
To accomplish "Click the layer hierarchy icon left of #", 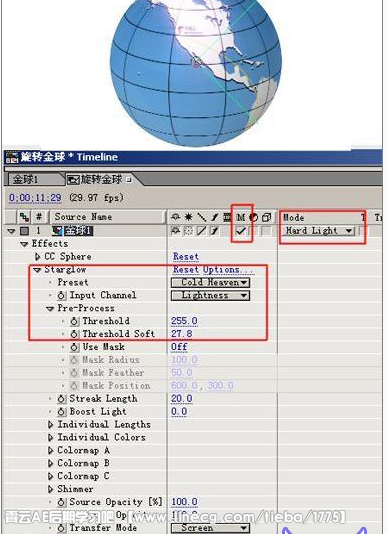I will point(24,217).
